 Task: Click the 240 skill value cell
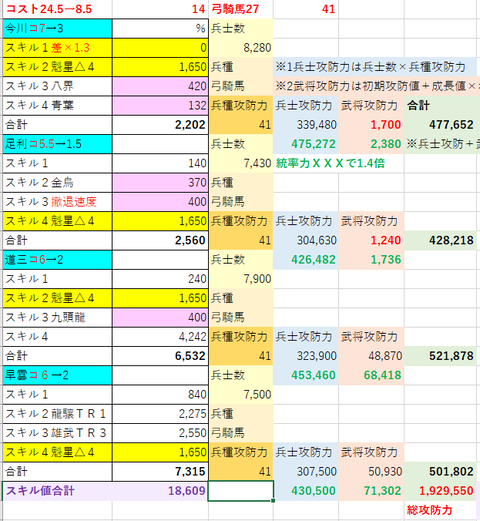[160, 279]
